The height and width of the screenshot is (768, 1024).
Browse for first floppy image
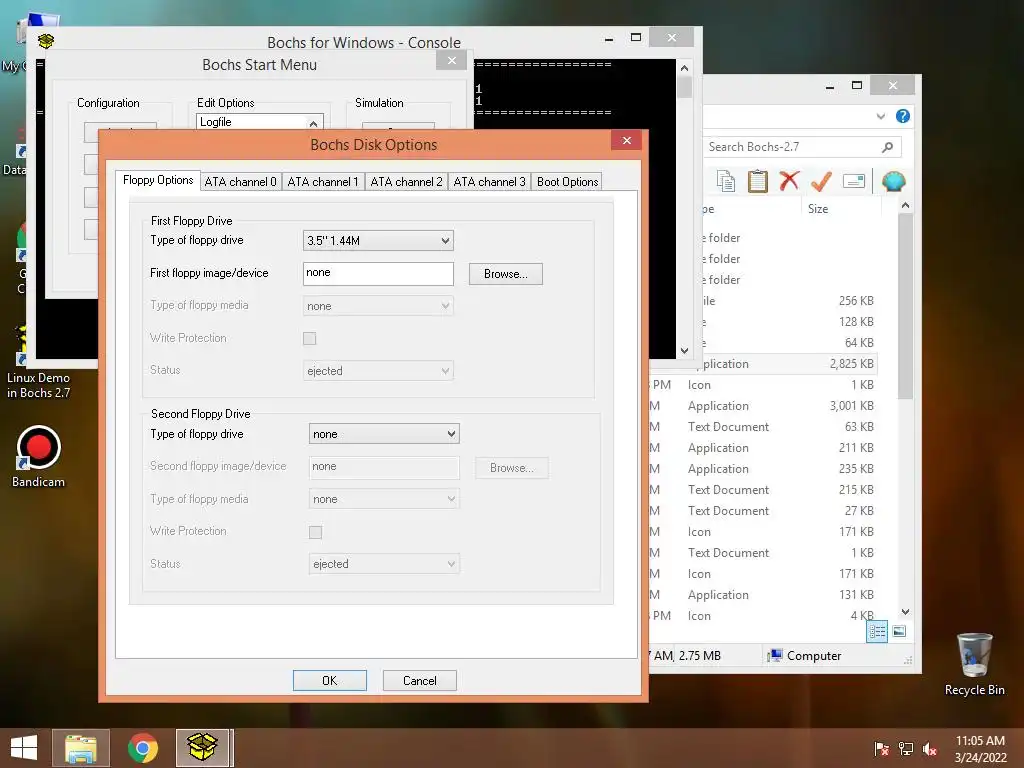pyautogui.click(x=505, y=274)
